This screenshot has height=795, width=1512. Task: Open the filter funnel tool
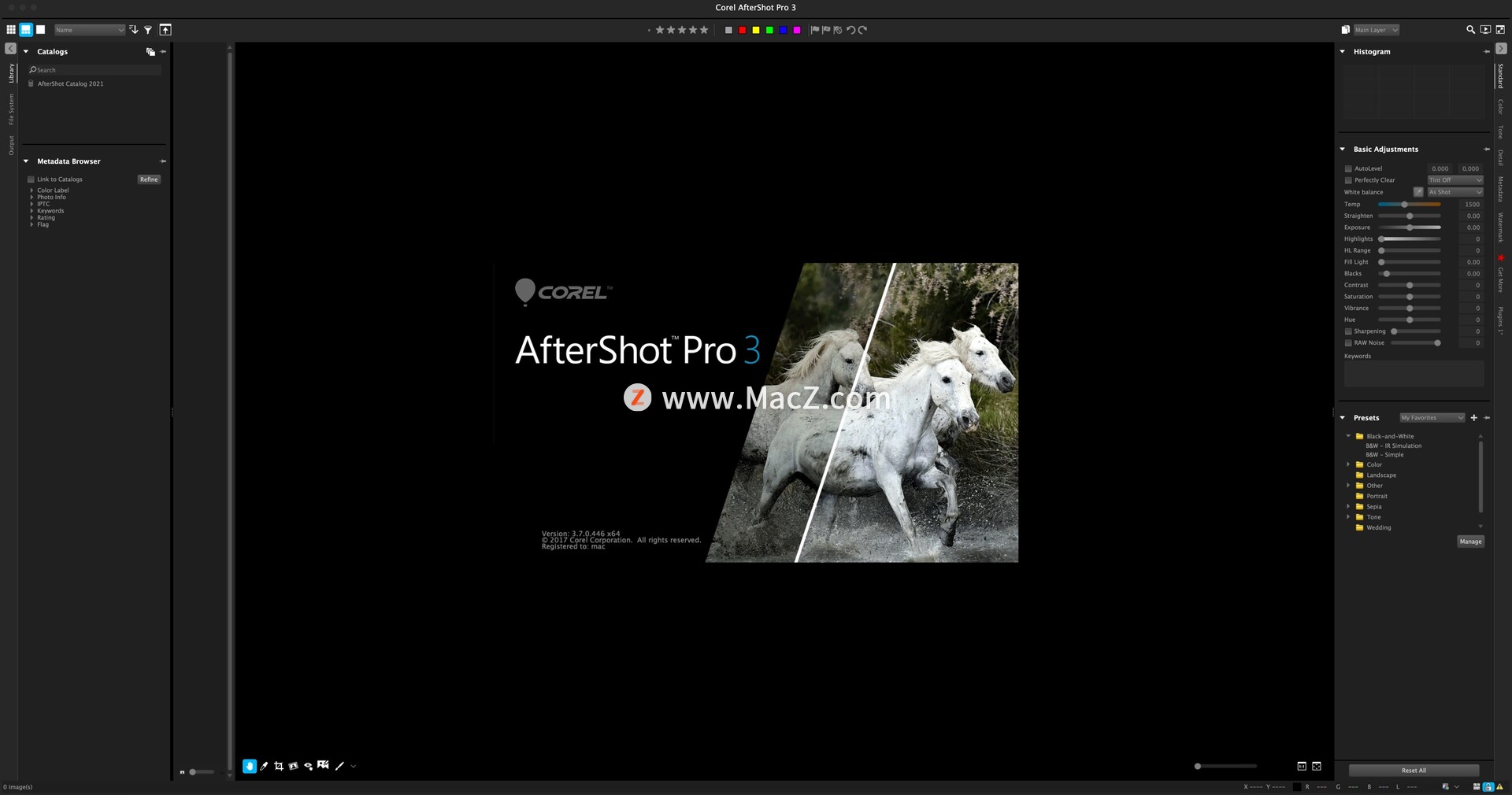[x=148, y=30]
